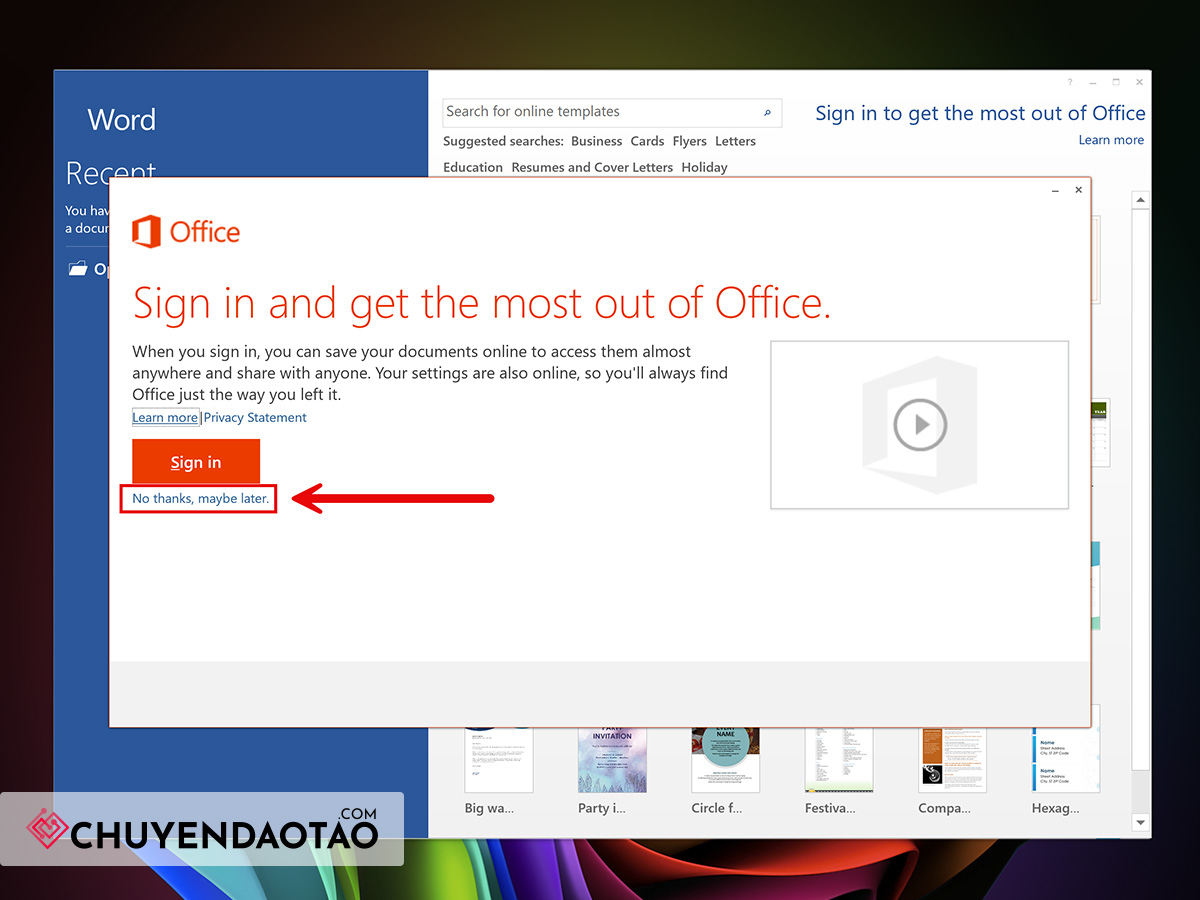
Task: Click the Open folder icon in Word sidebar
Action: 78,268
